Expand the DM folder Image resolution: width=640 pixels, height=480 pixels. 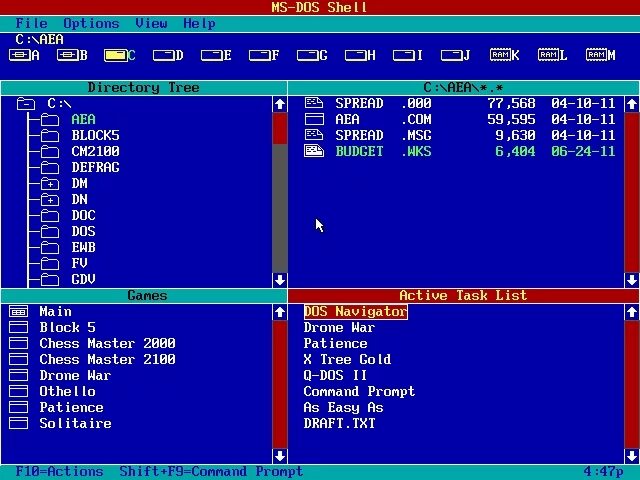click(50, 184)
